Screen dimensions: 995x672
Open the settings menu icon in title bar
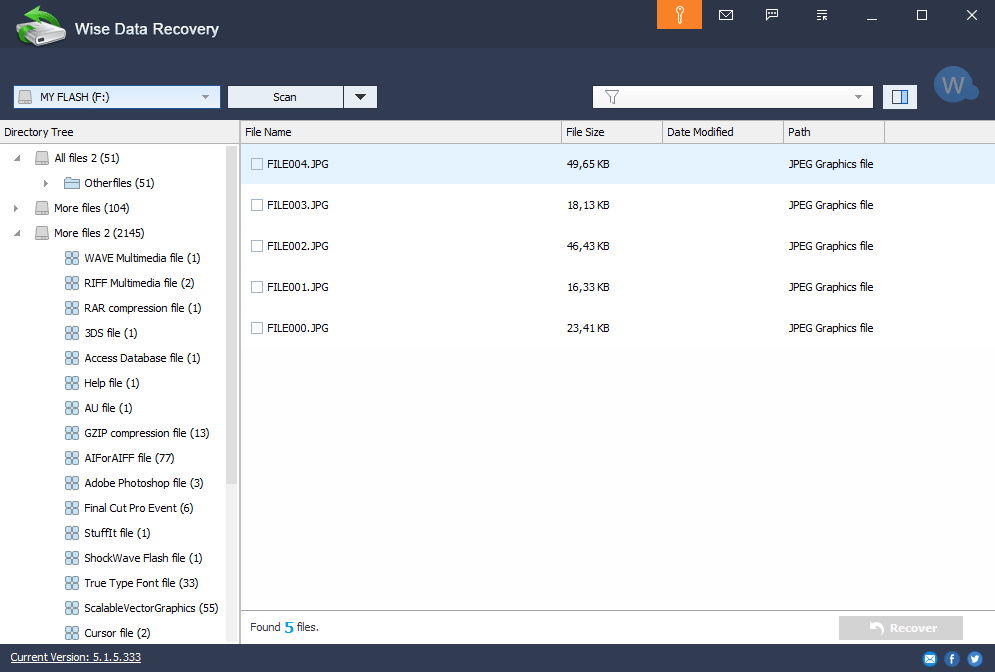pos(822,15)
